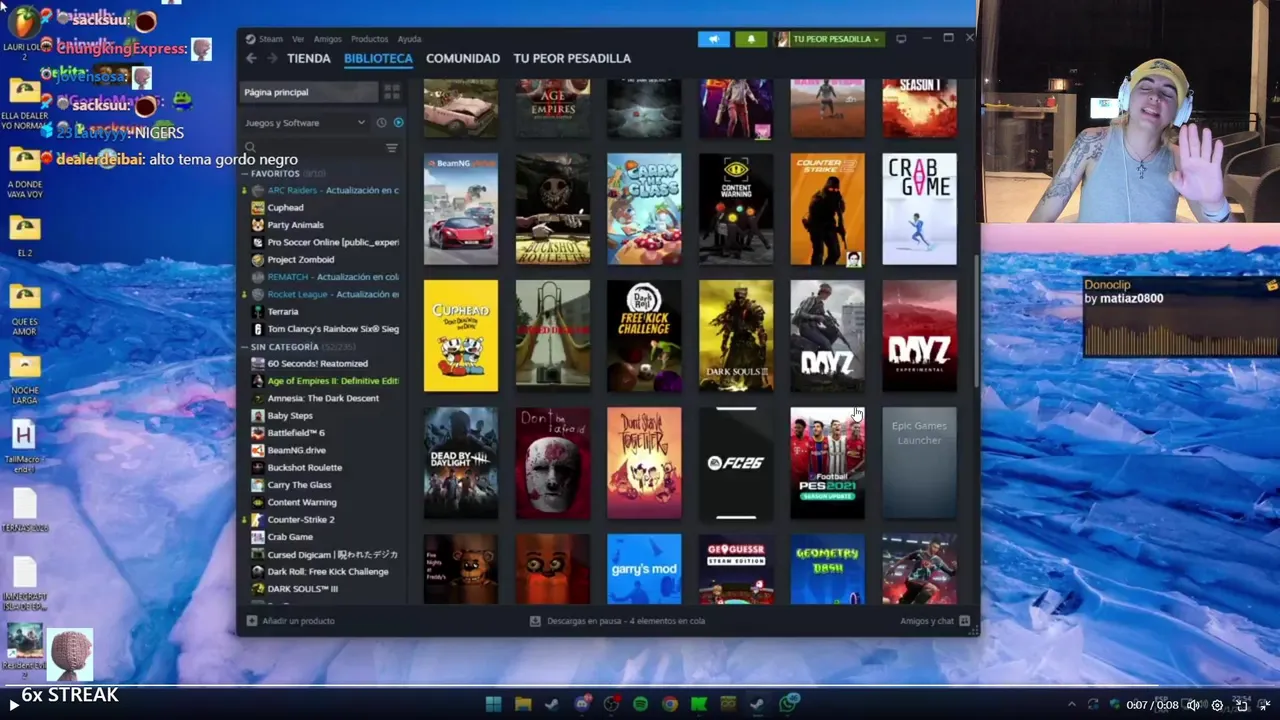The height and width of the screenshot is (720, 1280).
Task: Open the Ayuda menu
Action: [x=409, y=39]
